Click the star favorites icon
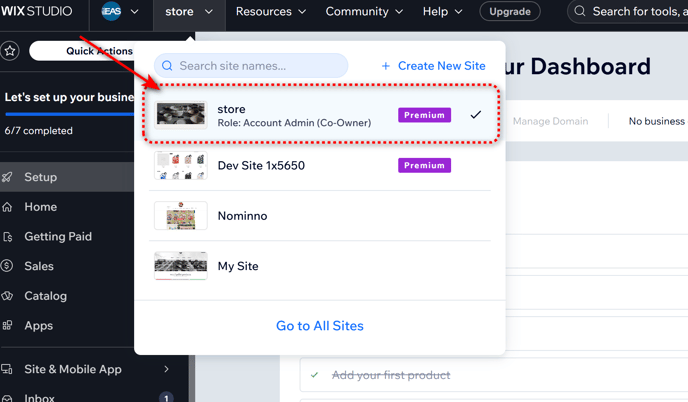 click(x=10, y=51)
